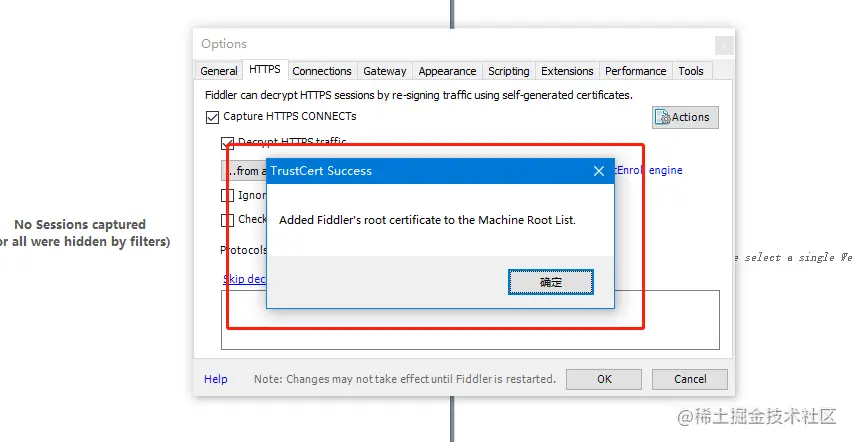Open the Gateway tab
This screenshot has height=442, width=852.
(385, 71)
